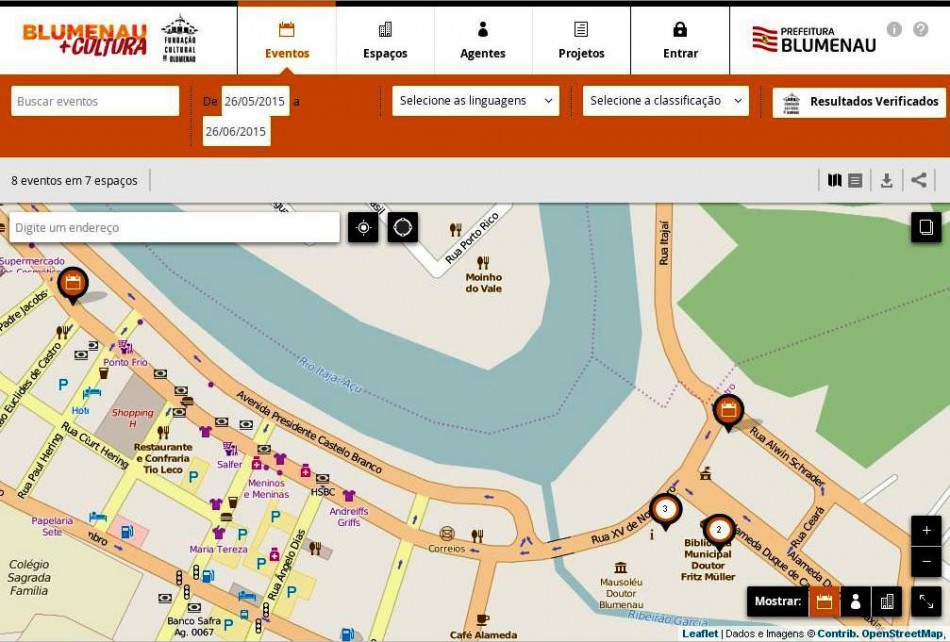Toggle Resultados Verificados filter
The width and height of the screenshot is (950, 642).
pyautogui.click(x=859, y=102)
